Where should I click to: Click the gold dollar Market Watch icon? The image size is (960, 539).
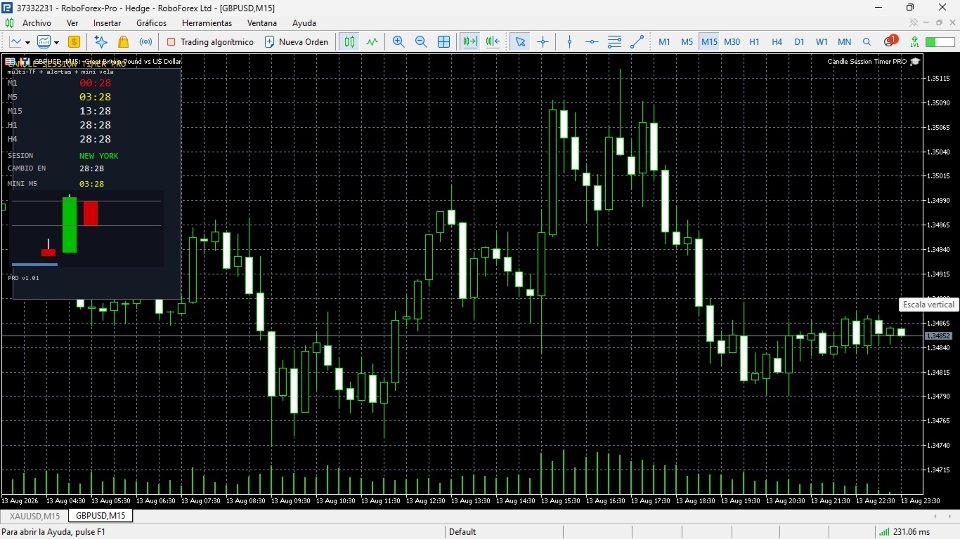[74, 42]
